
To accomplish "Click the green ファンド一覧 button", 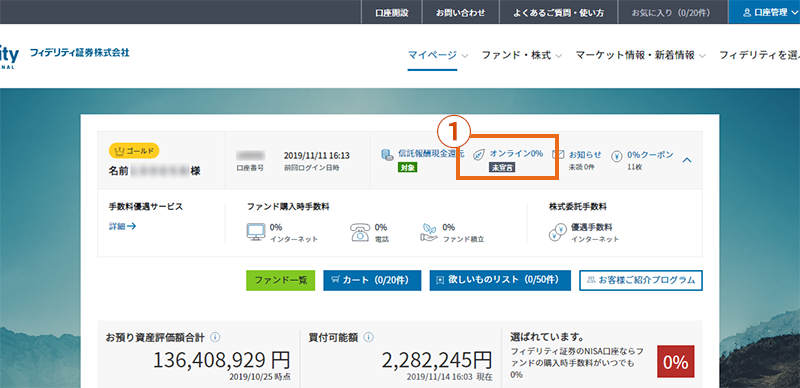I will tap(281, 280).
